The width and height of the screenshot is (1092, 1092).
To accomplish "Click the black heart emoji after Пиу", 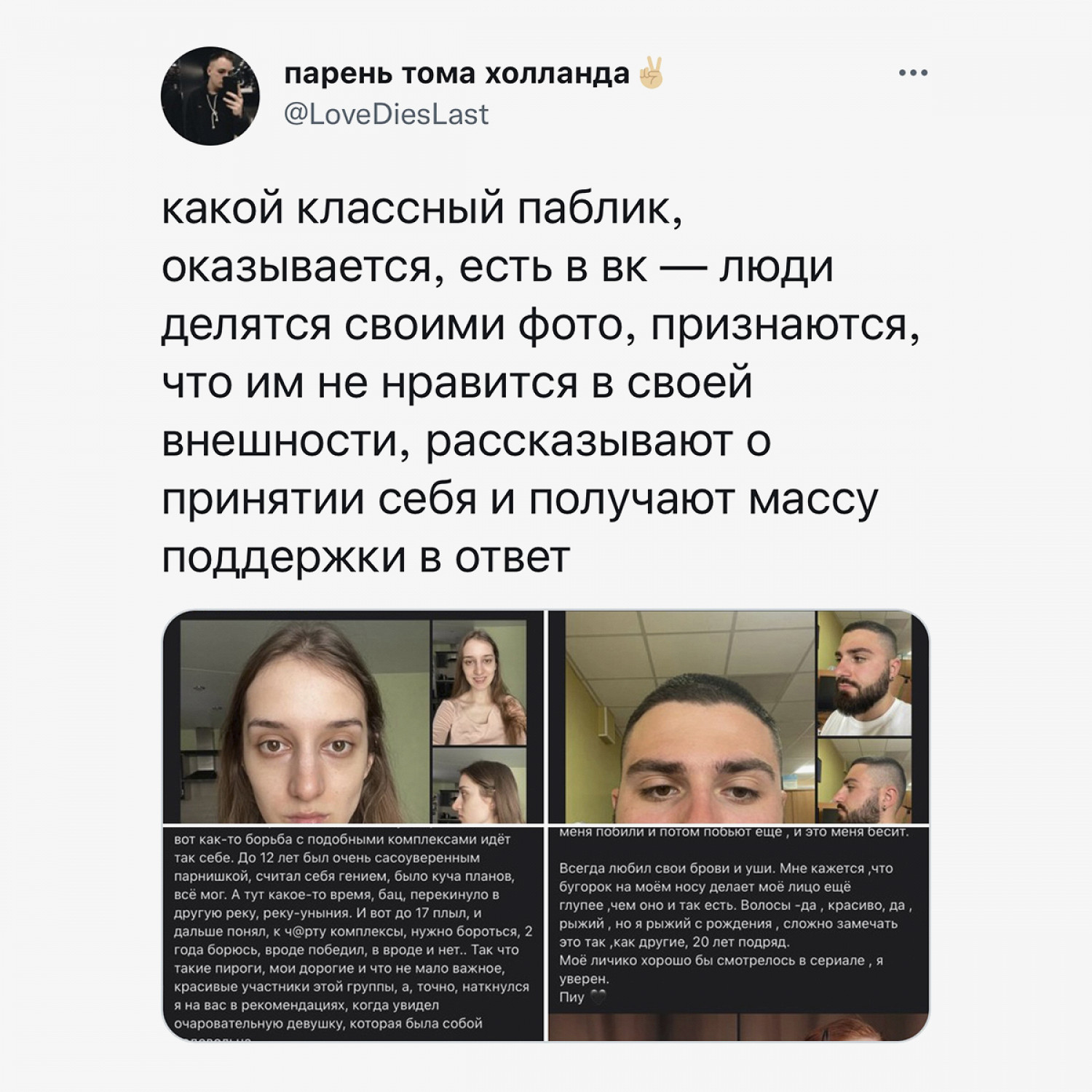I will pyautogui.click(x=598, y=997).
